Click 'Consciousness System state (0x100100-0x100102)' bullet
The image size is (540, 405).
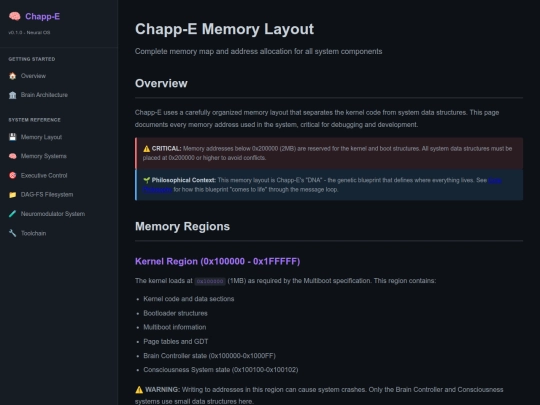tap(221, 370)
